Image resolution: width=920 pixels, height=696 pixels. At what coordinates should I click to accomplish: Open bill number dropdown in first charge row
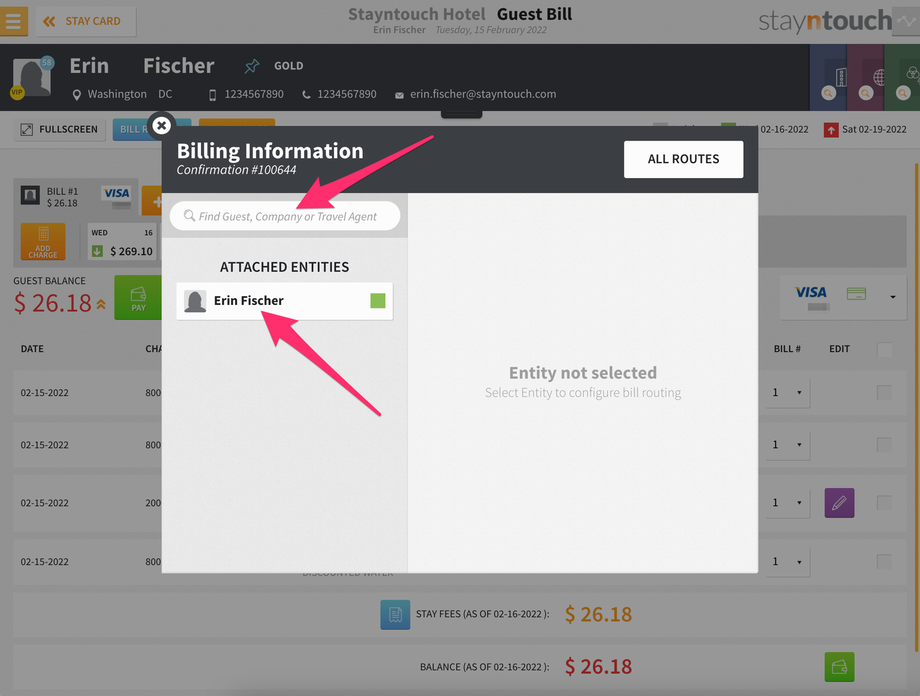coord(787,393)
